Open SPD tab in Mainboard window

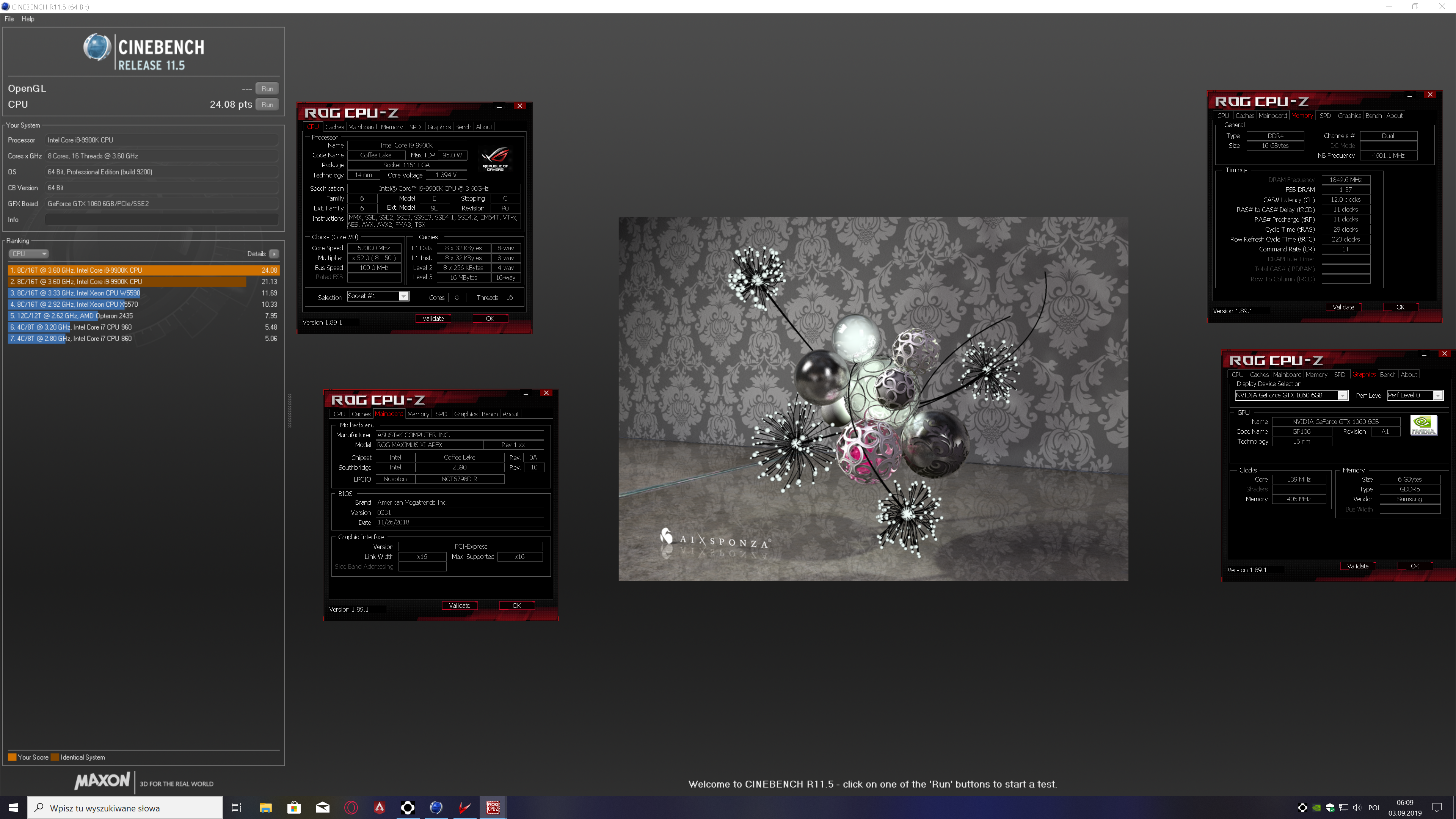[x=441, y=414]
